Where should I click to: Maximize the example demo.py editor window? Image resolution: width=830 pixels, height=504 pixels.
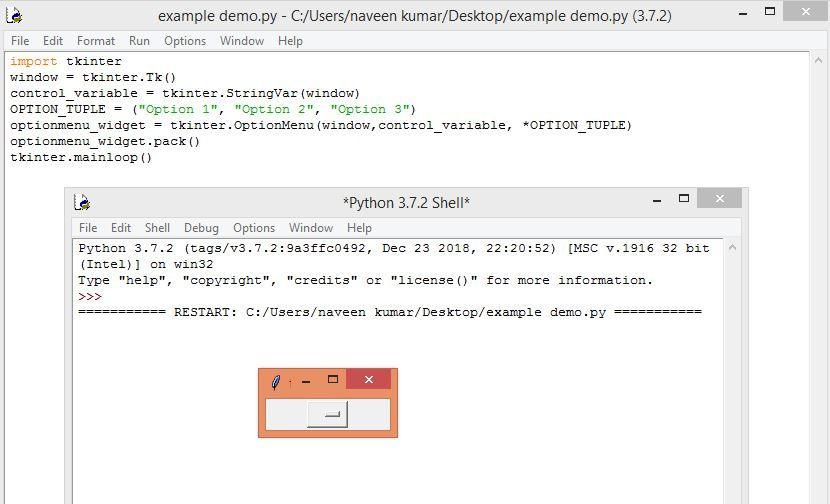point(770,11)
